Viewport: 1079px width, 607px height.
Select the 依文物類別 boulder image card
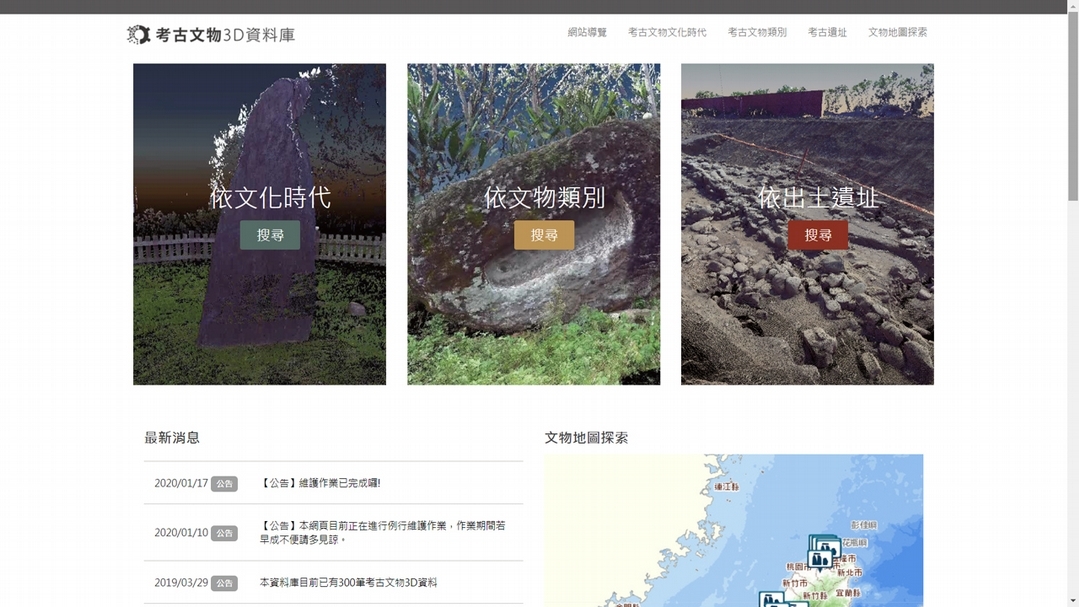pyautogui.click(x=533, y=224)
